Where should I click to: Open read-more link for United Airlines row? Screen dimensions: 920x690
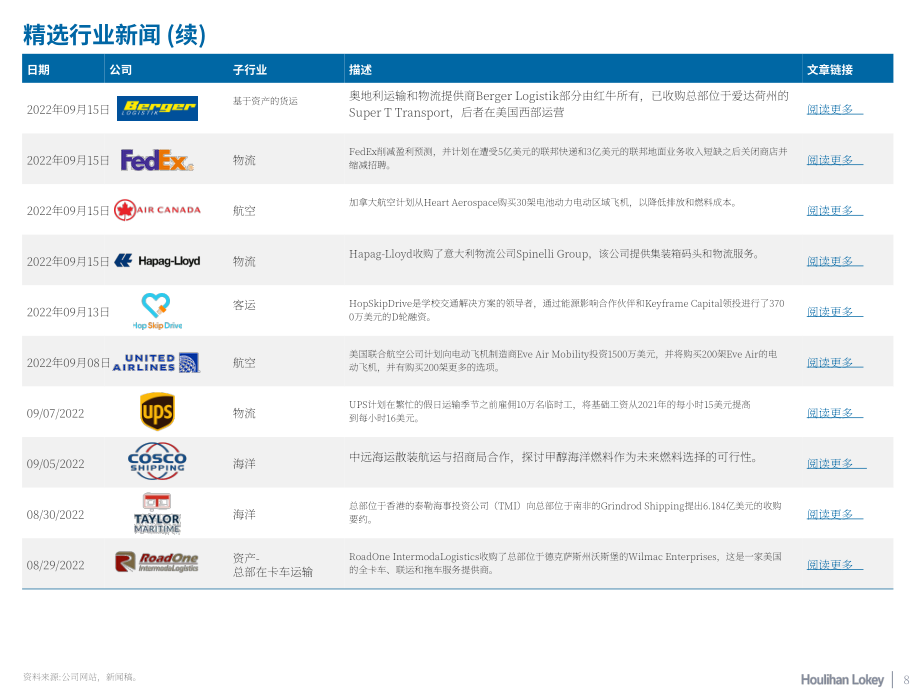tap(834, 362)
